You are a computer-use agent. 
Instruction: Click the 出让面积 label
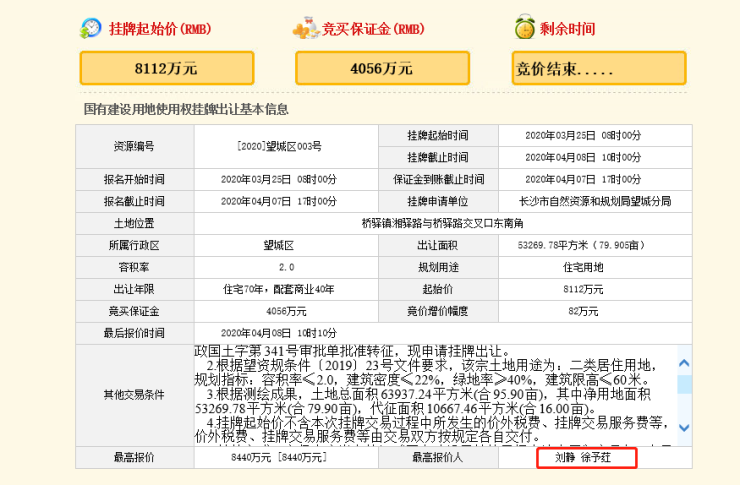[x=438, y=245]
